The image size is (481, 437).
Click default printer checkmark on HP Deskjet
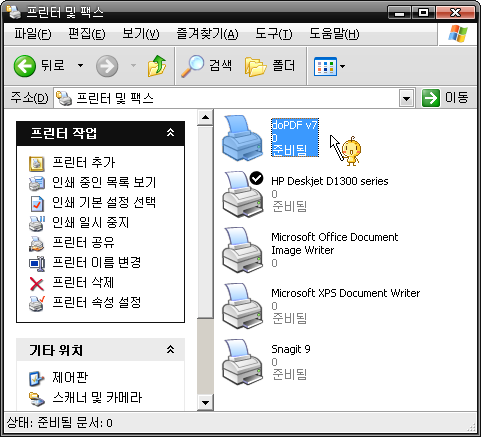point(256,178)
